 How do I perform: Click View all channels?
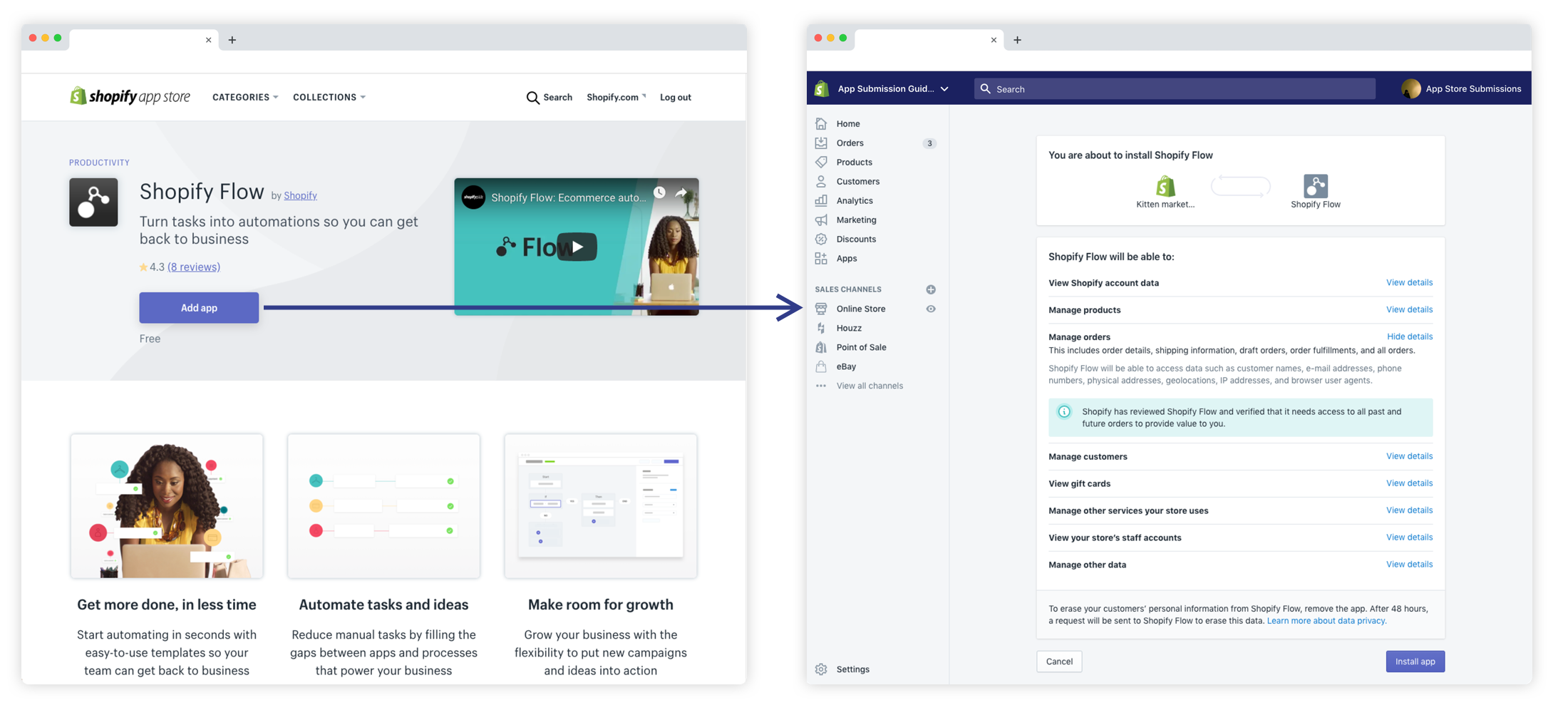[x=869, y=386]
